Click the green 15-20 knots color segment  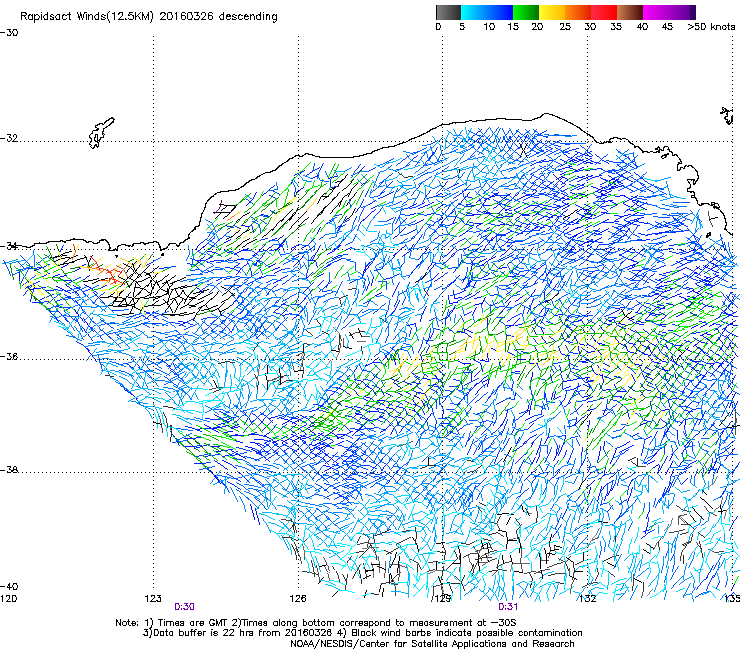tap(526, 12)
